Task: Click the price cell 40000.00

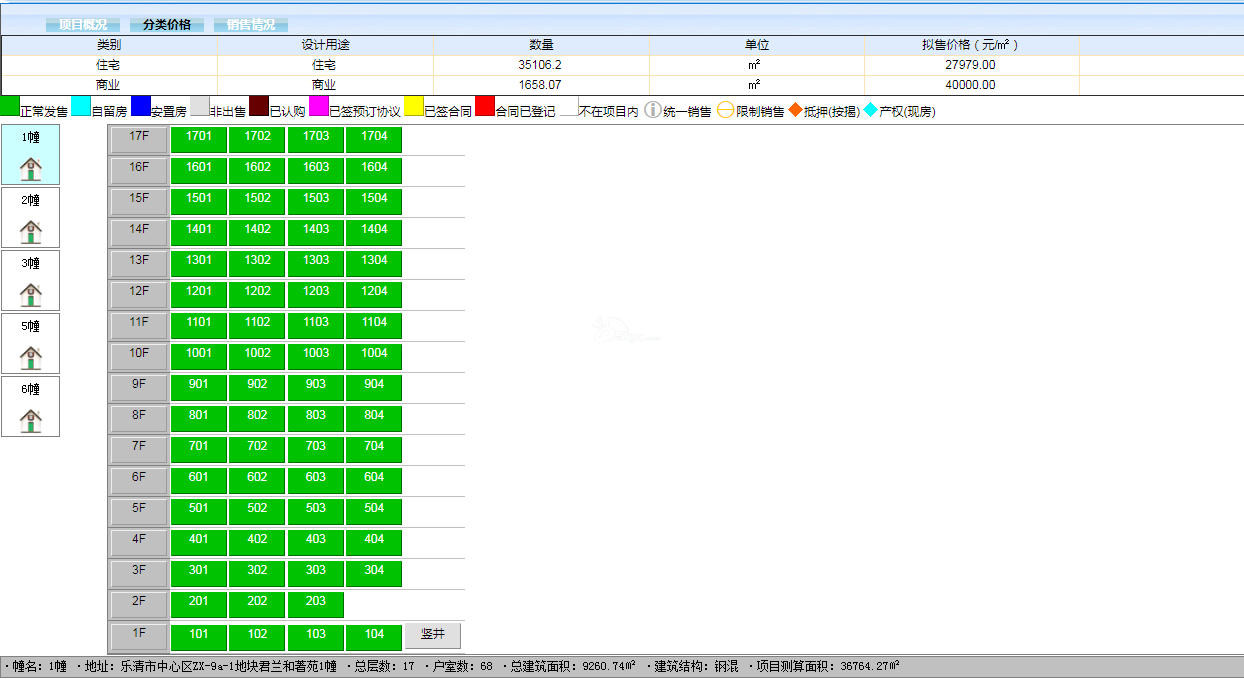Action: 971,85
